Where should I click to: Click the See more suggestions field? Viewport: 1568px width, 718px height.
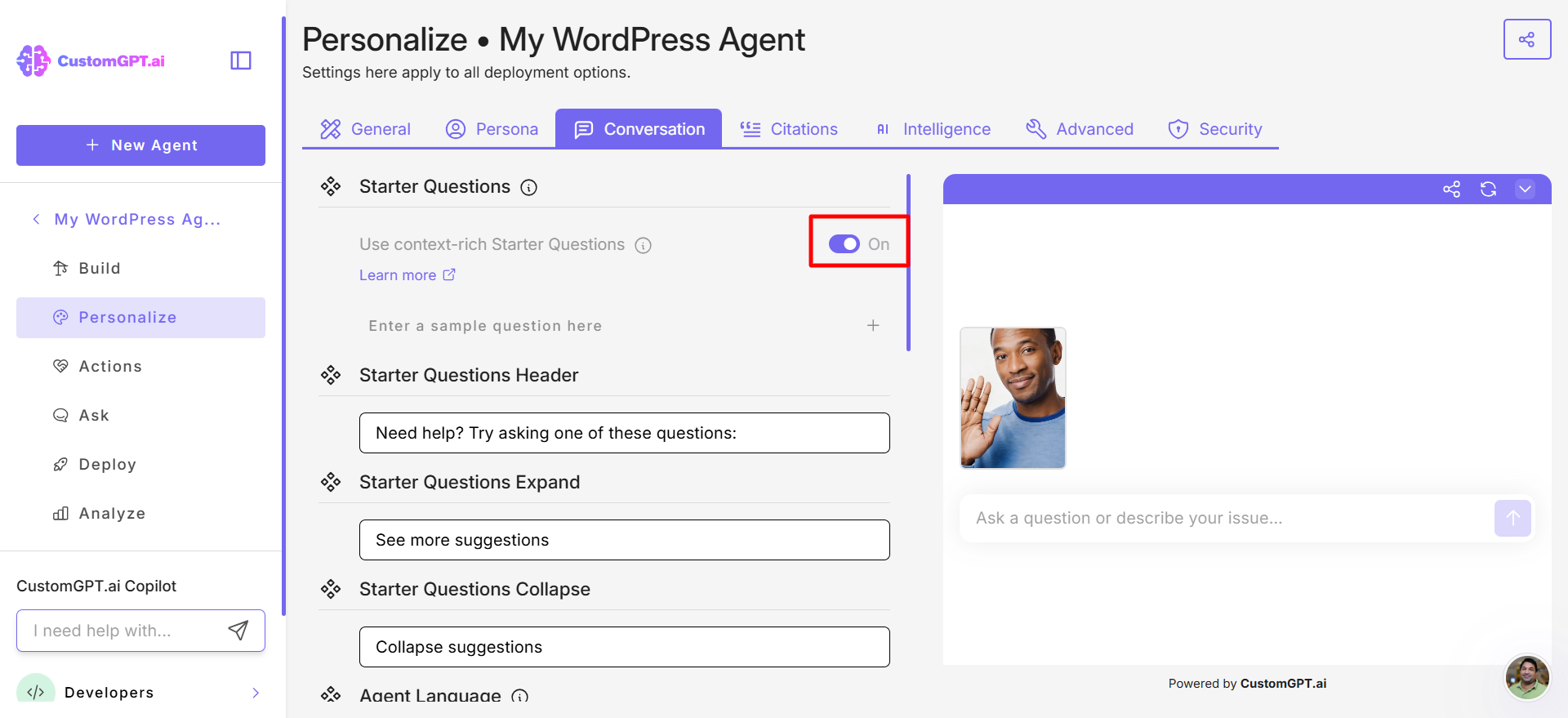point(625,540)
